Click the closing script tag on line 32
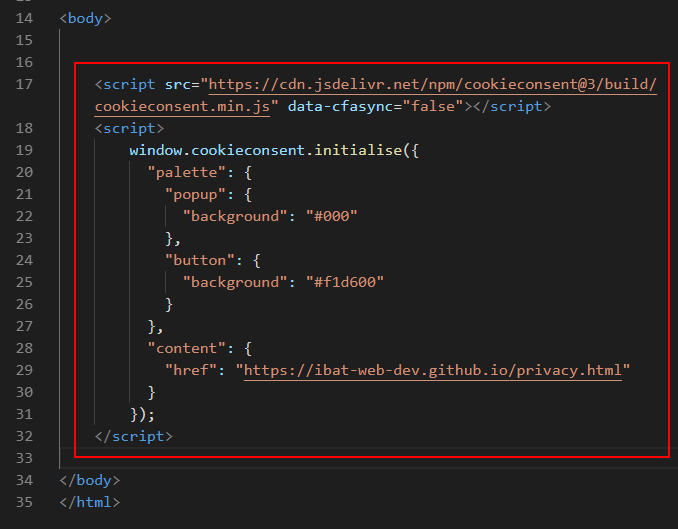The image size is (678, 529). point(134,436)
